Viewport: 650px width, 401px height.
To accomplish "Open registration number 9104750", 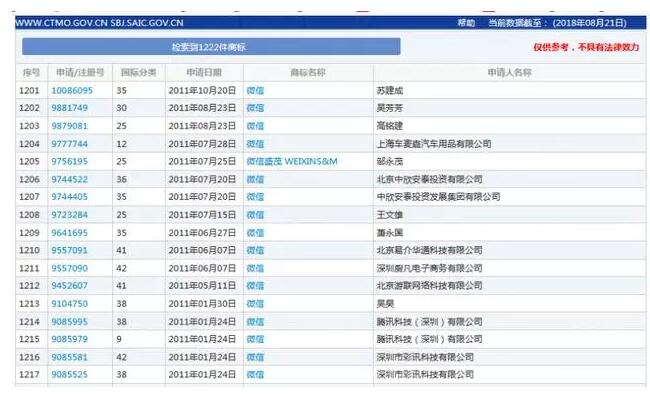I will click(x=70, y=304).
